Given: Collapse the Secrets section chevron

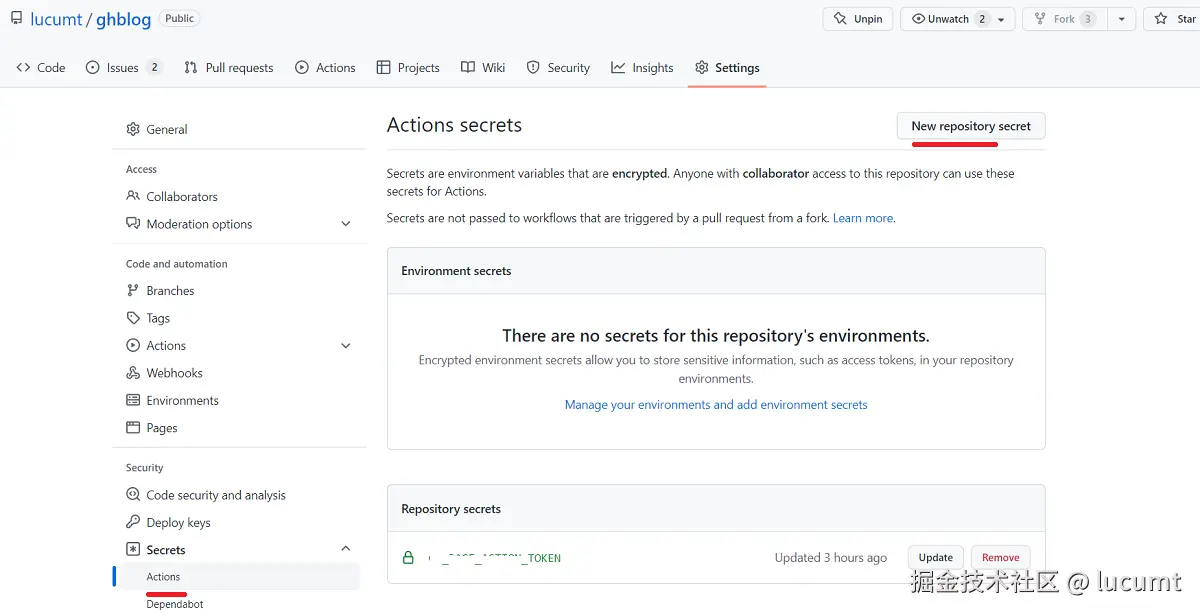Looking at the screenshot, I should (x=346, y=549).
